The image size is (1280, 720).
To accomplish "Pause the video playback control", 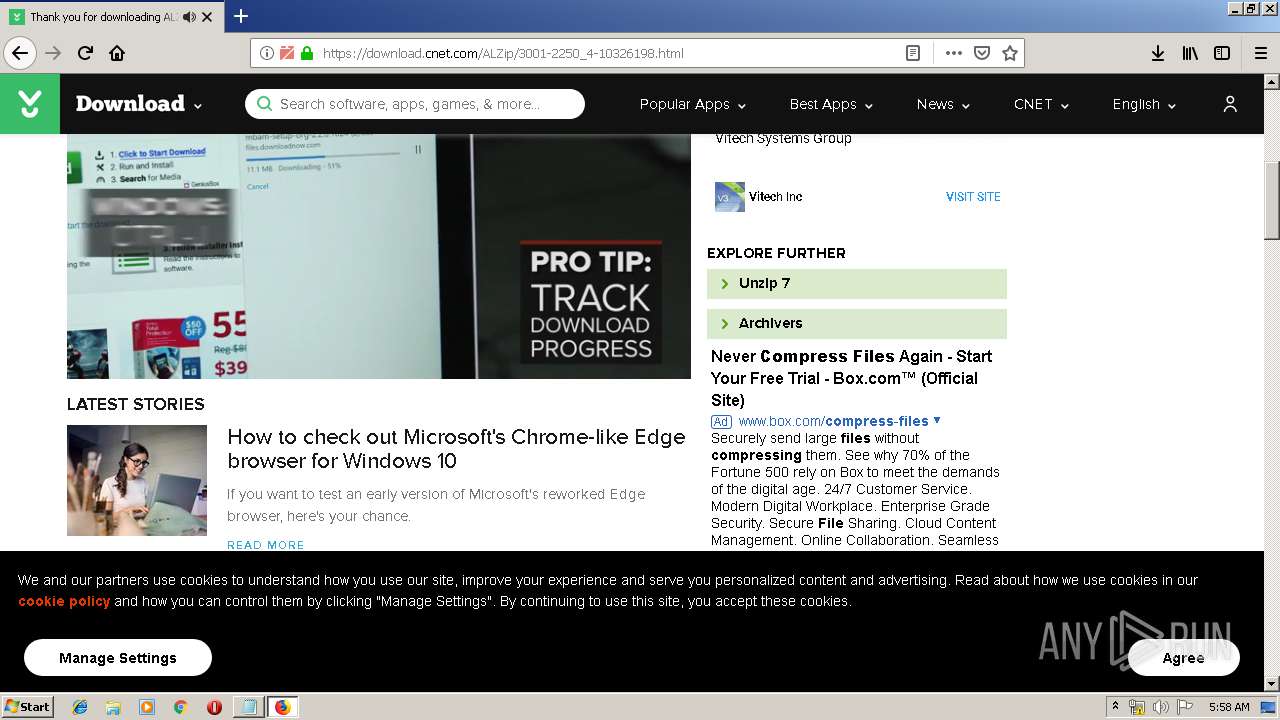I will [x=418, y=150].
